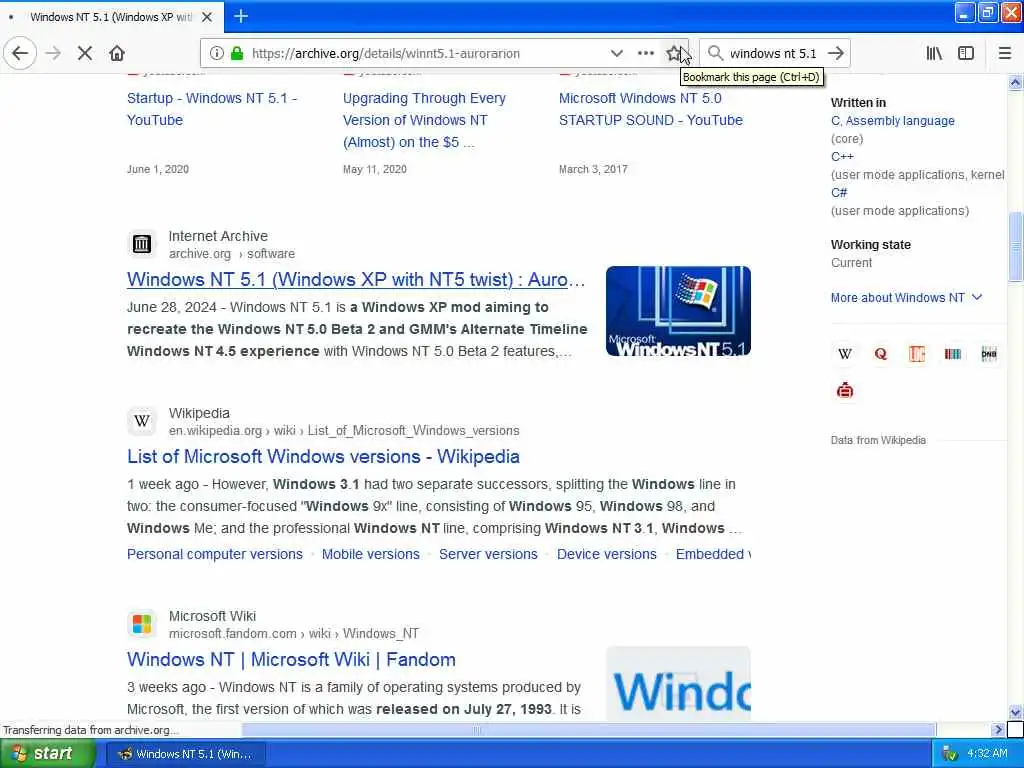1024x768 pixels.
Task: Go to Mobile versions sitelink
Action: point(371,554)
